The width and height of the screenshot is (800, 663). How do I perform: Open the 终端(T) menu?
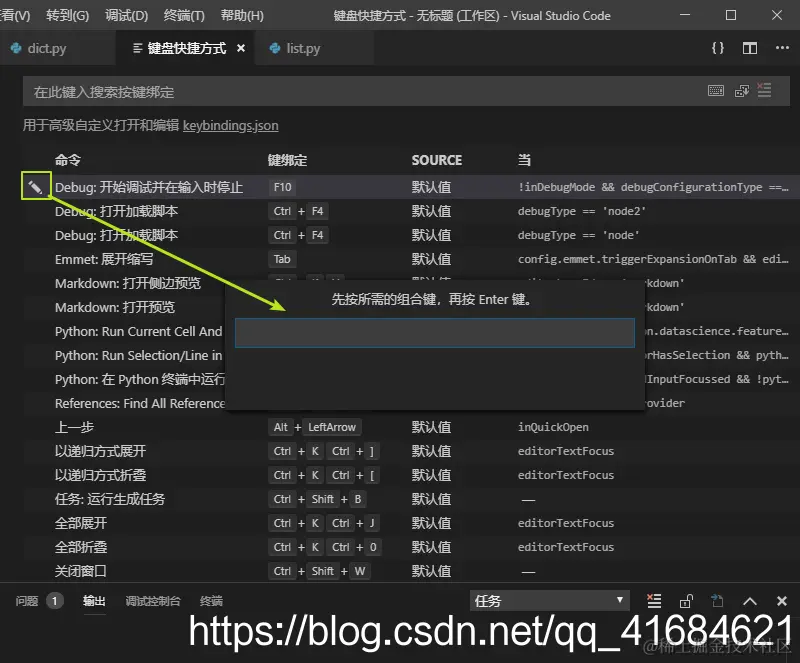184,15
